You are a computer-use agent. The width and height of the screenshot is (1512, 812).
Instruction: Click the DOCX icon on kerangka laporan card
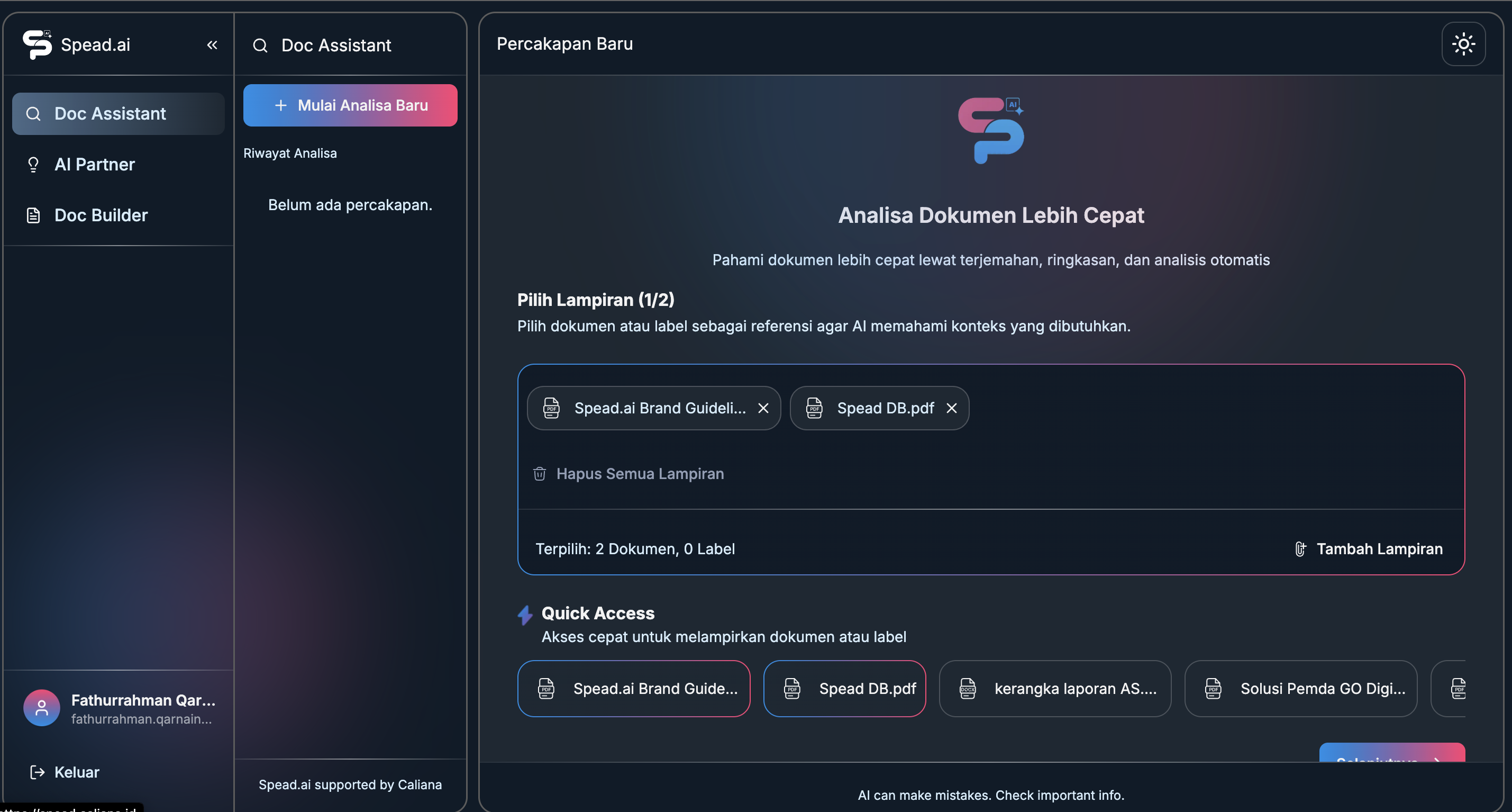(969, 688)
